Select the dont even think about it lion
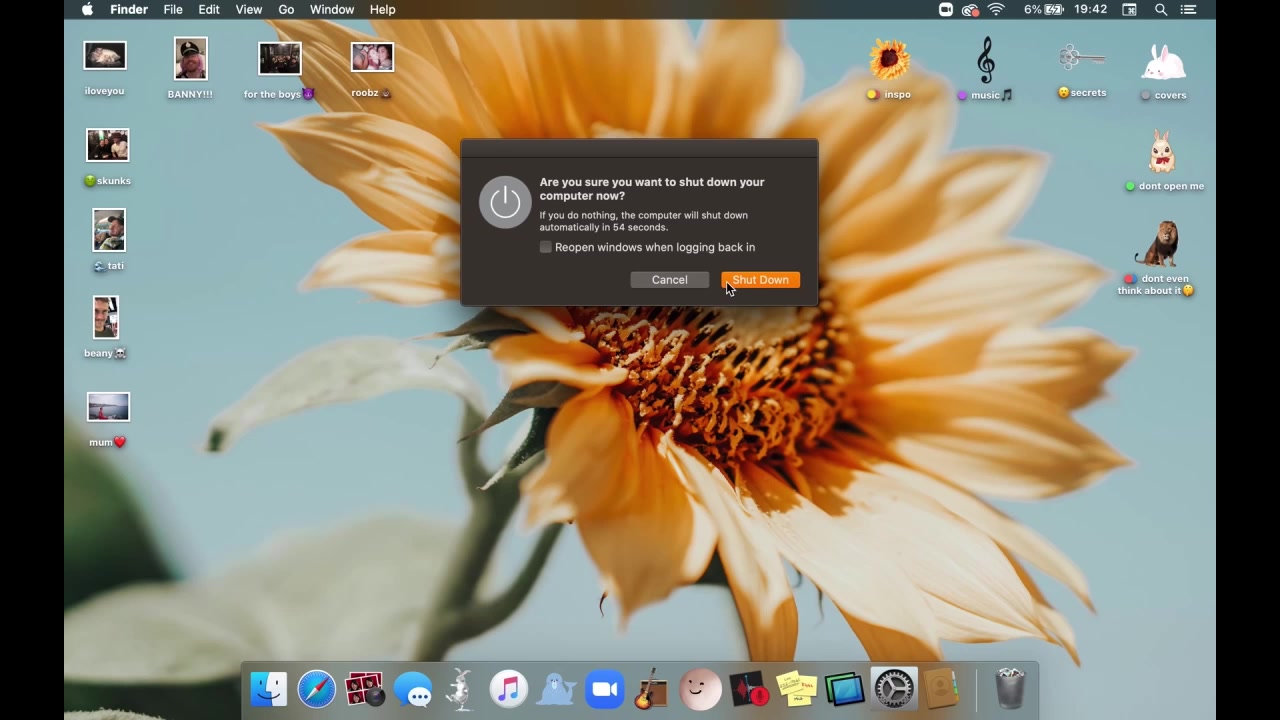 click(x=1157, y=244)
